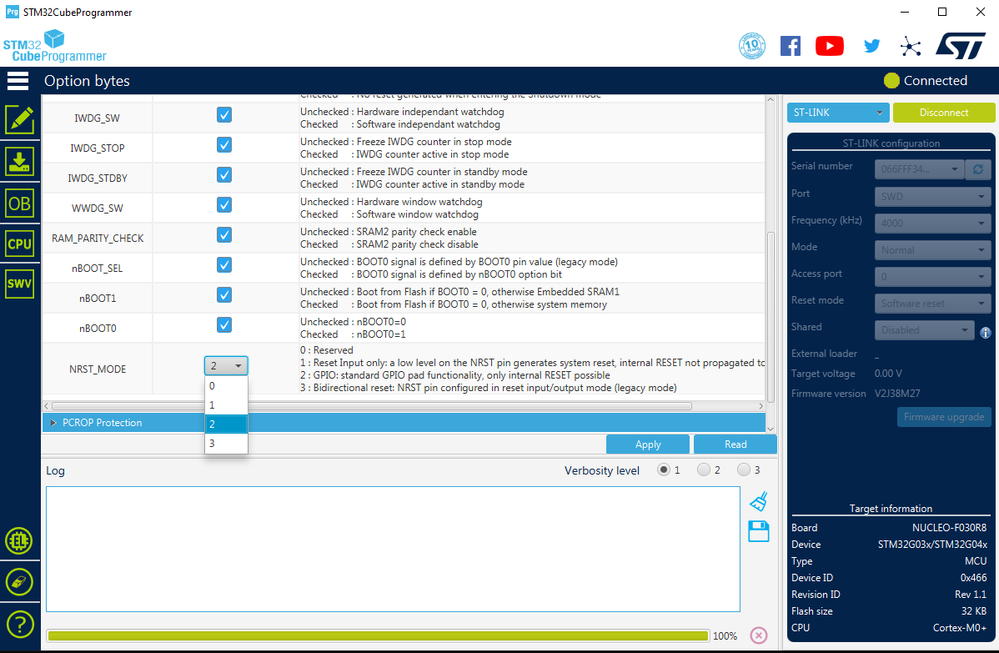Open the SWV serial wire viewer
The width and height of the screenshot is (999, 653).
(20, 283)
